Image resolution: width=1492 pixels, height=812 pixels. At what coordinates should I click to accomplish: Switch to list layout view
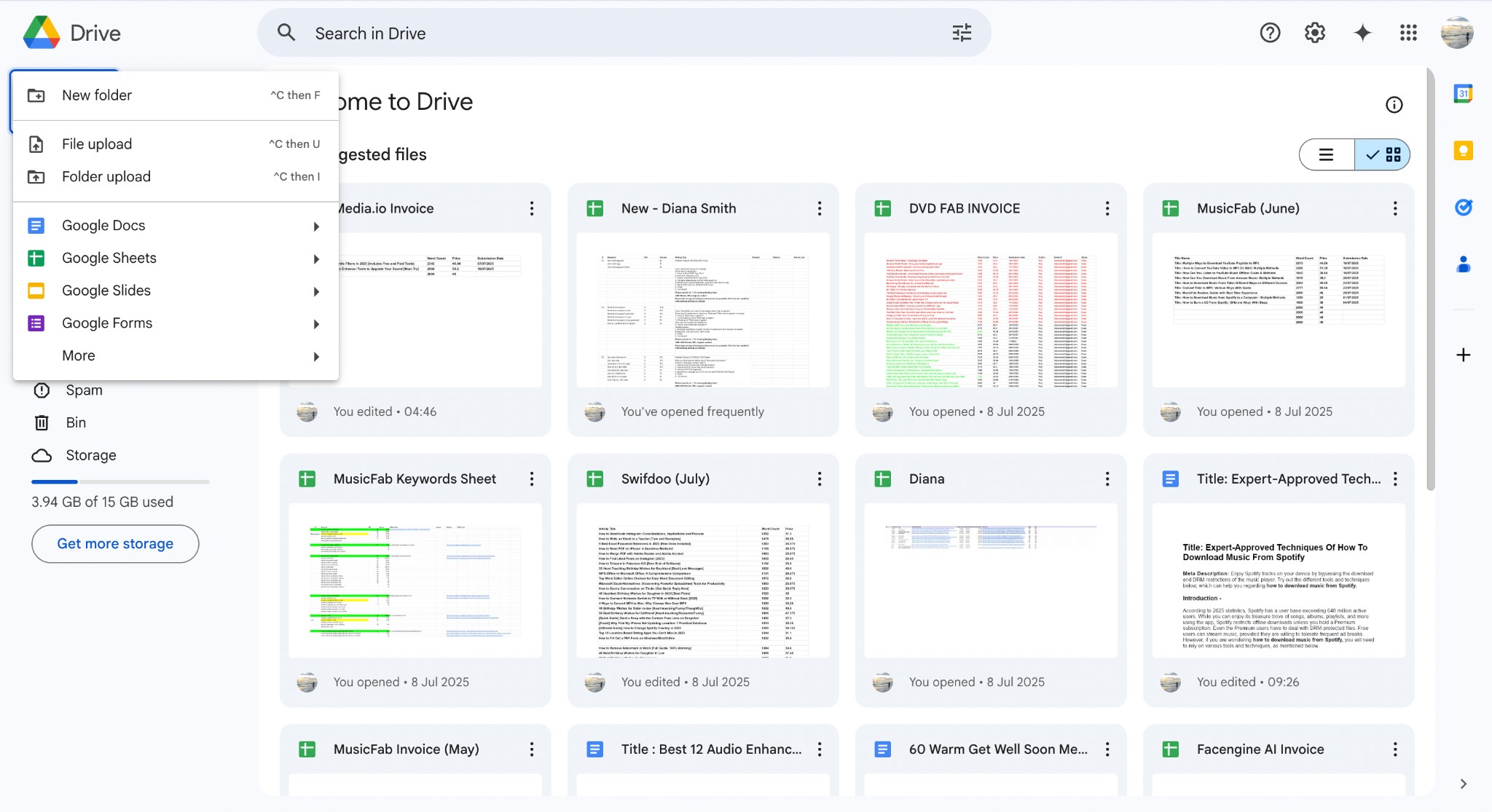[1327, 154]
